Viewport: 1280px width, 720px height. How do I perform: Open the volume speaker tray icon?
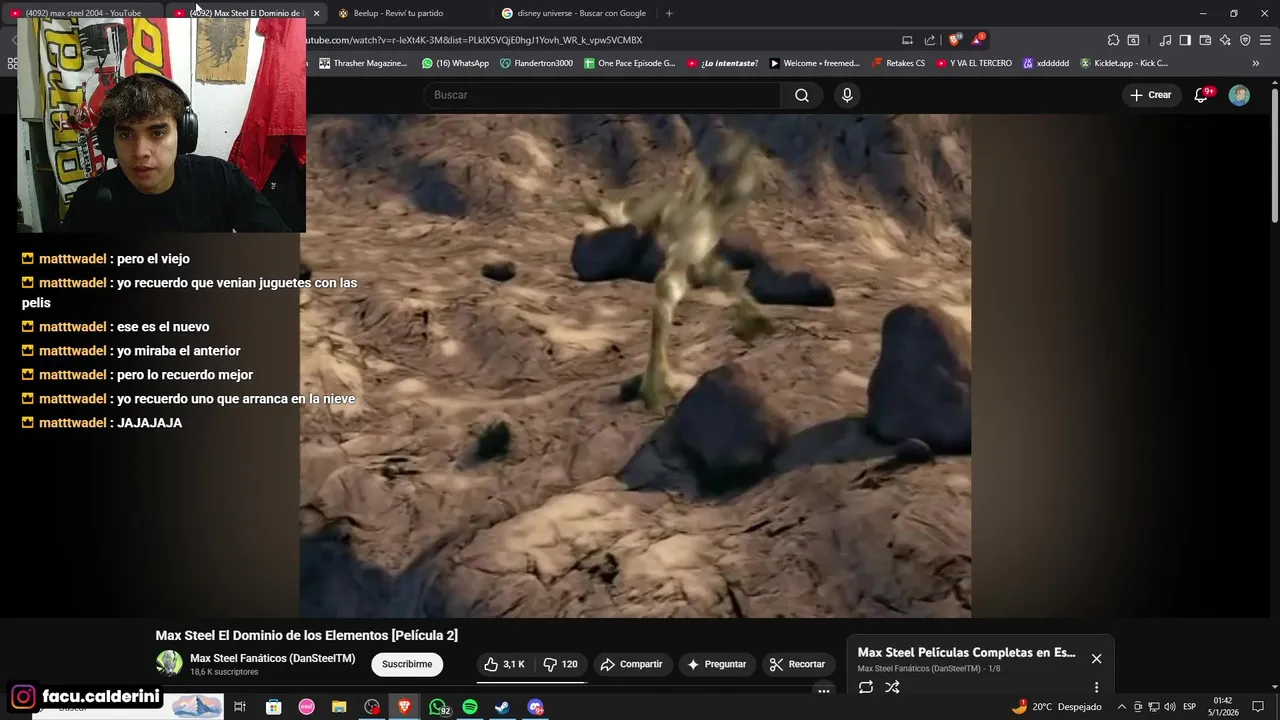click(x=1169, y=707)
